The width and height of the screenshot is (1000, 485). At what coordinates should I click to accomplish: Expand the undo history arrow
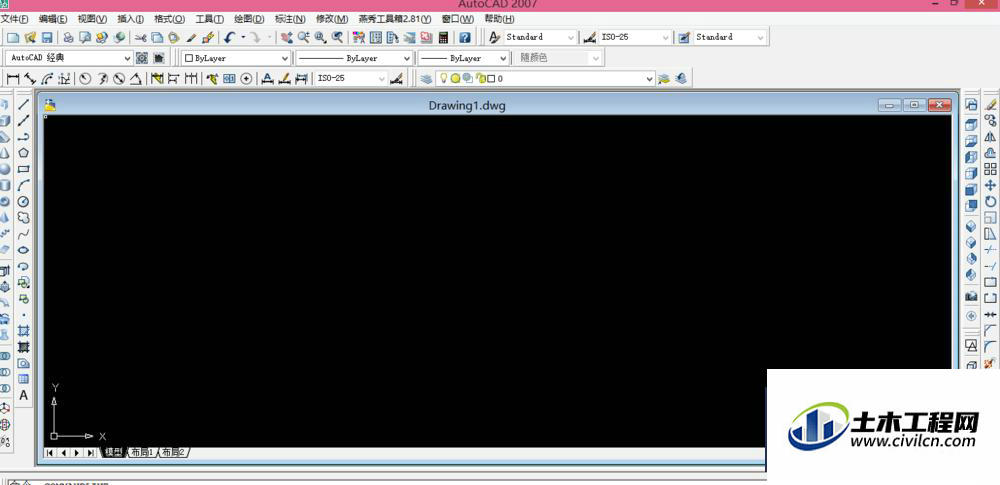(243, 38)
